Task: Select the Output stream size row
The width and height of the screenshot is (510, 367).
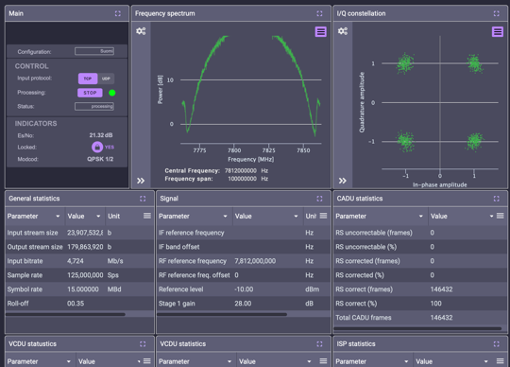Action: click(x=80, y=247)
